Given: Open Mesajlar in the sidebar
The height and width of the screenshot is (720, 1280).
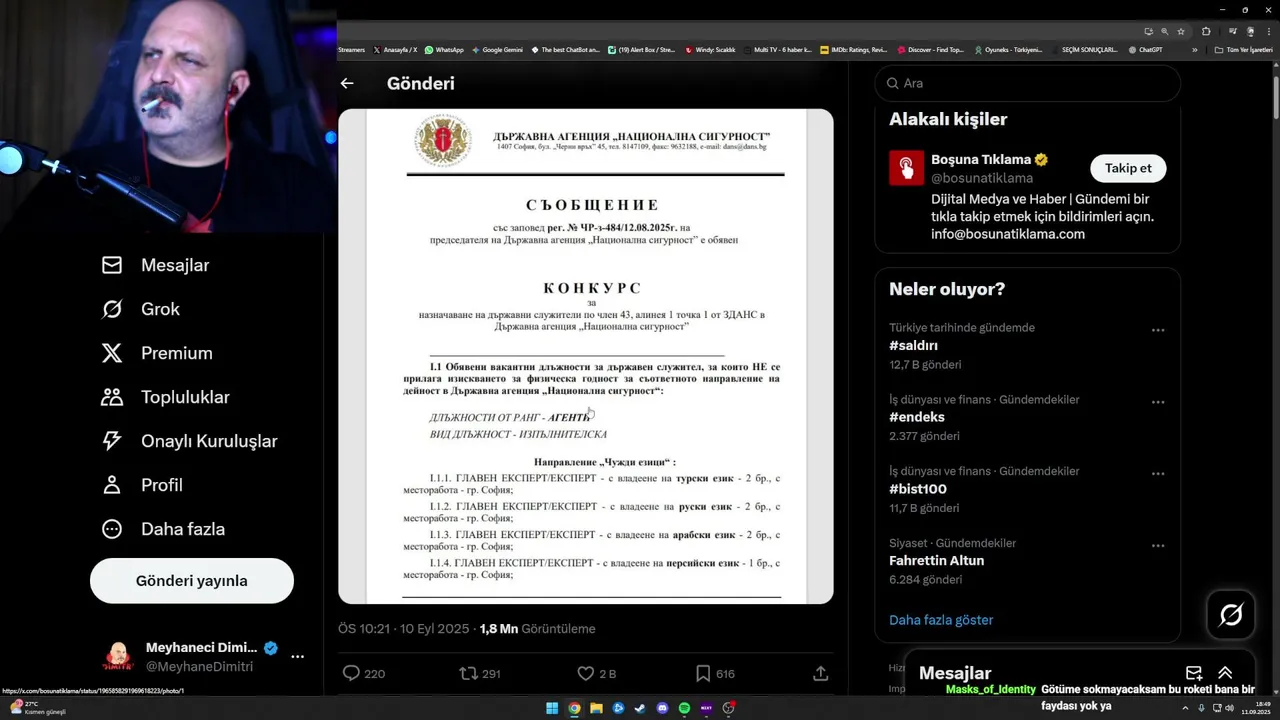Looking at the screenshot, I should pos(155,265).
